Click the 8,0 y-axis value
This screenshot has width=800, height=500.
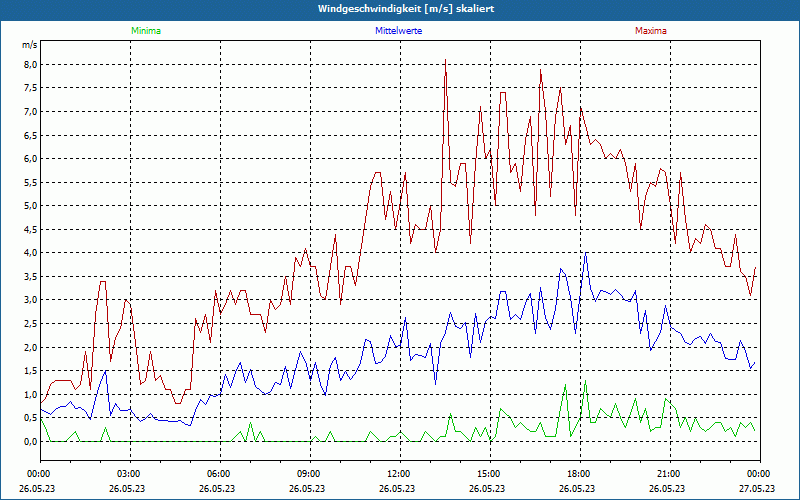pos(31,64)
